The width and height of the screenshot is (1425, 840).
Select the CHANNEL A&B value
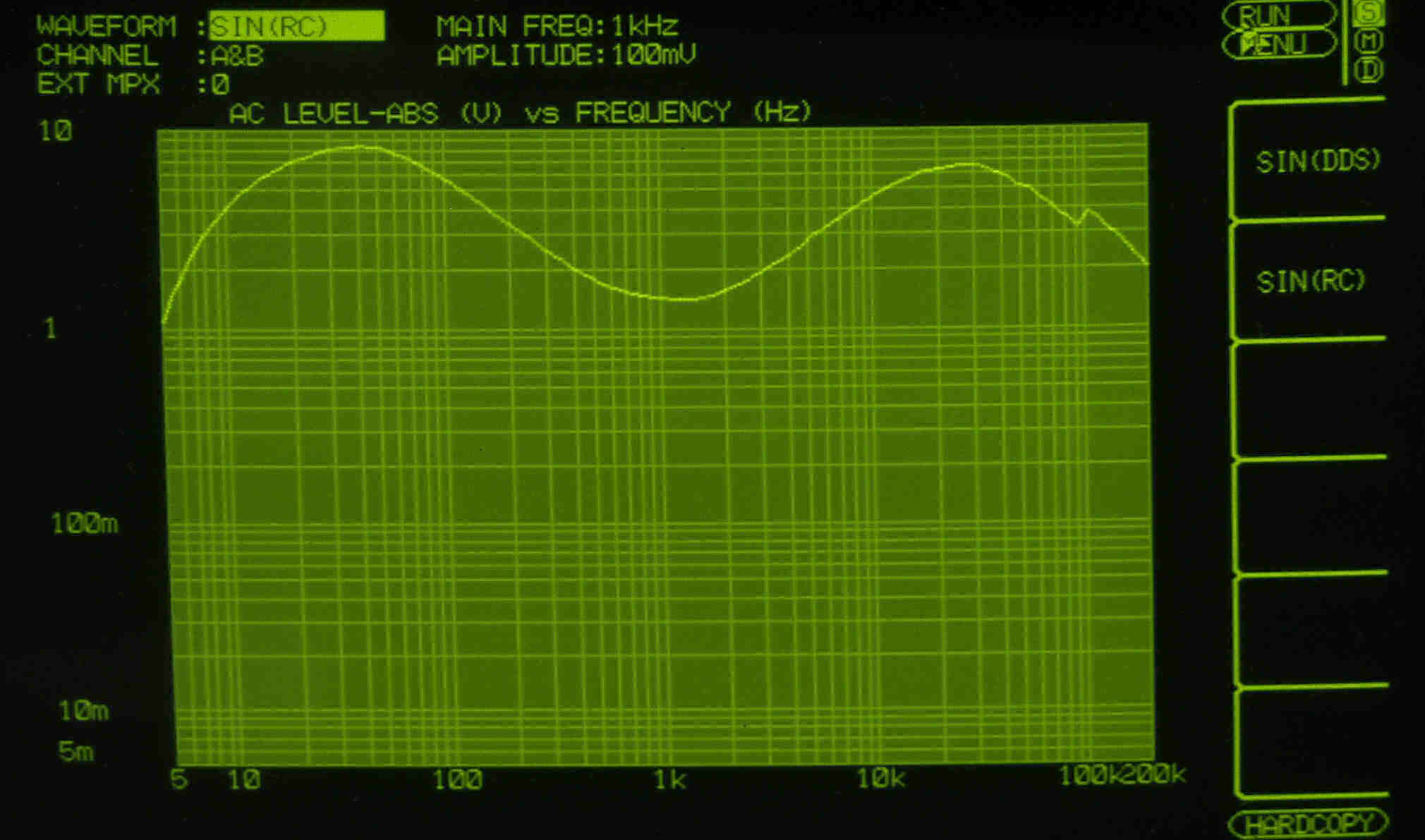(x=237, y=56)
